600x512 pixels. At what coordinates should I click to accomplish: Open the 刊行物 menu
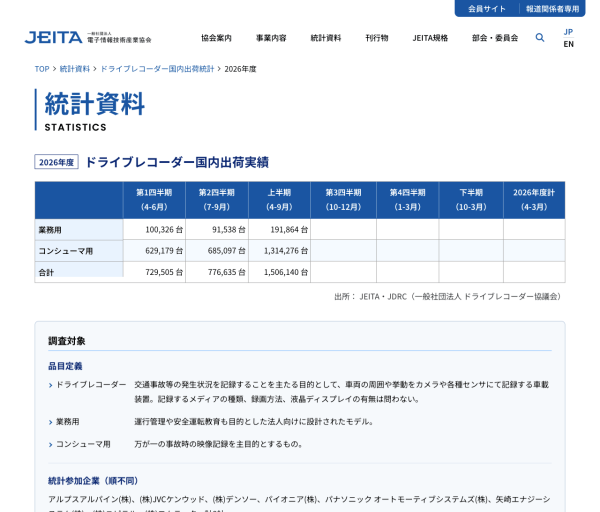[x=377, y=38]
